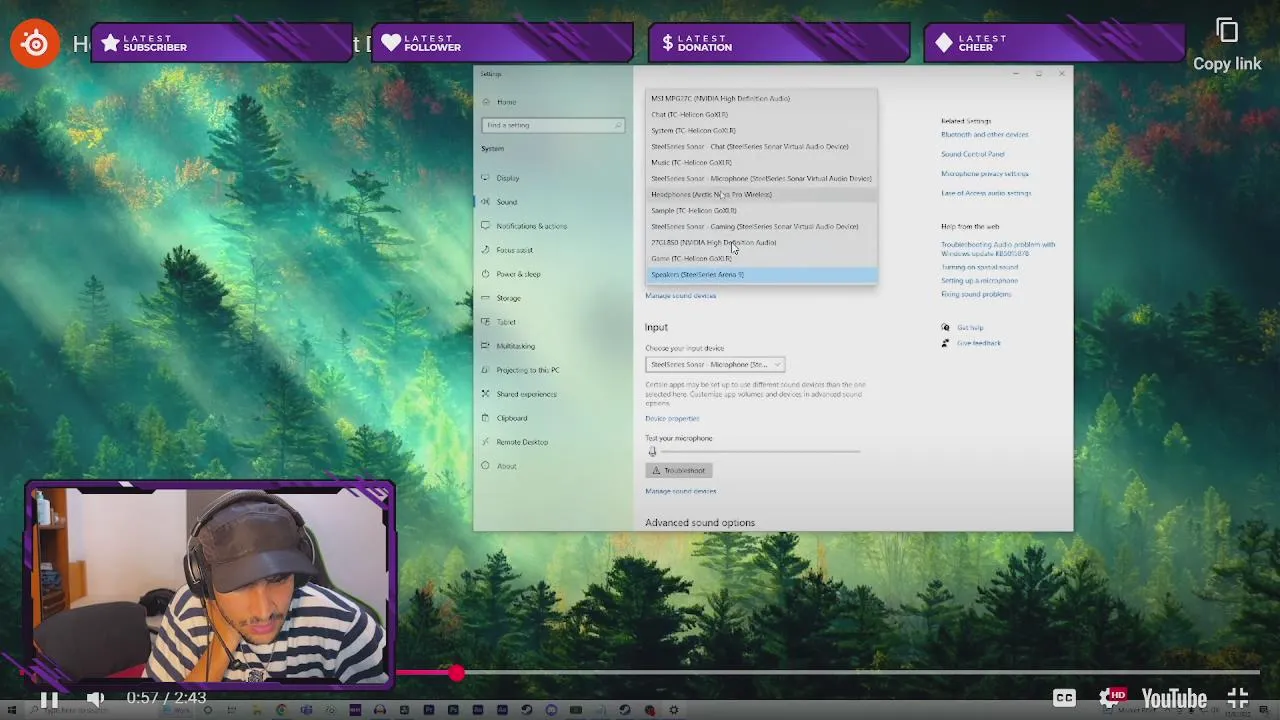This screenshot has width=1280, height=720.
Task: Choose MSI MPG27C (NVIDIA High Definition Audio)
Action: point(761,98)
